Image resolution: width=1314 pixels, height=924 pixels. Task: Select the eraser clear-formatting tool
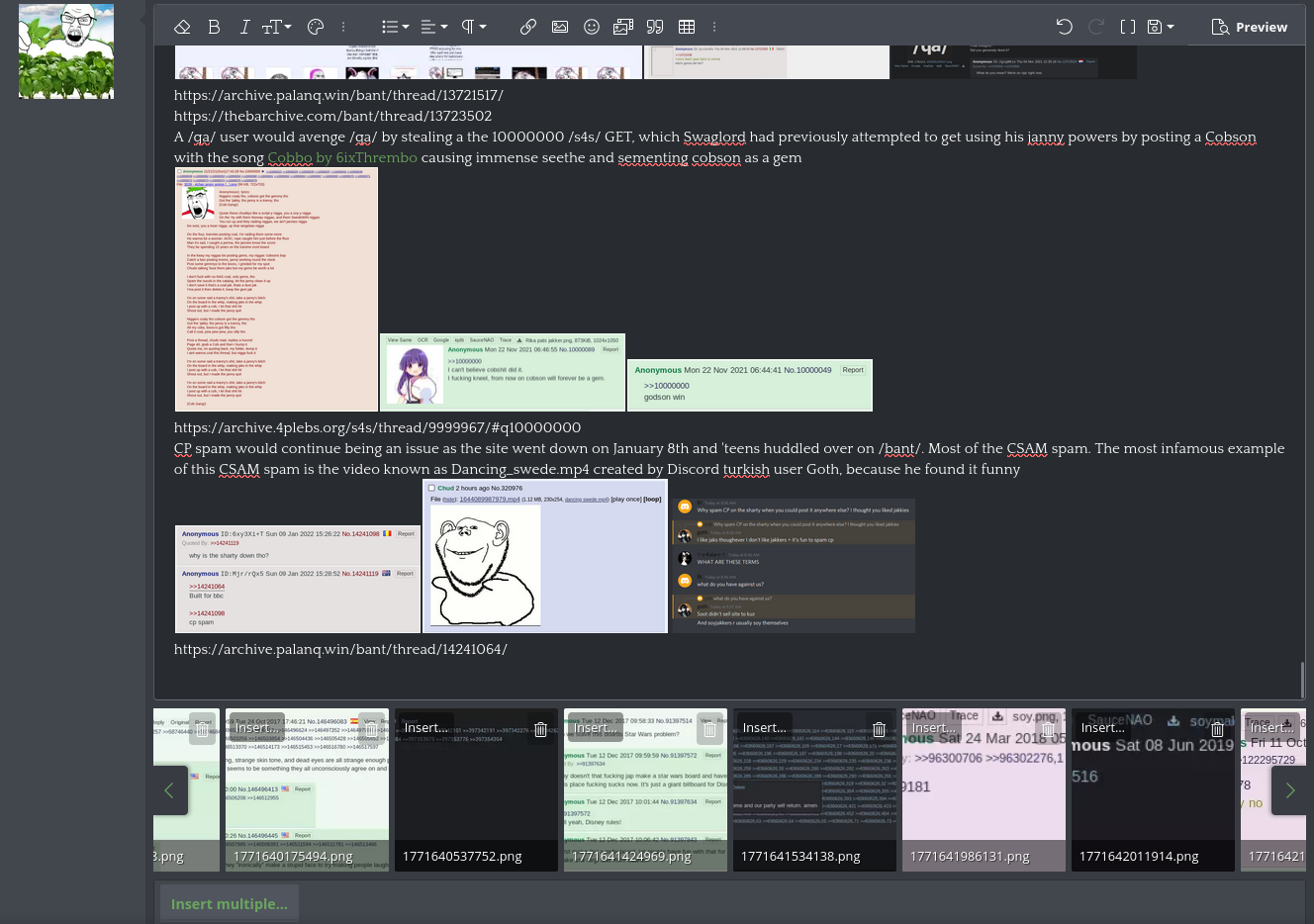[182, 27]
